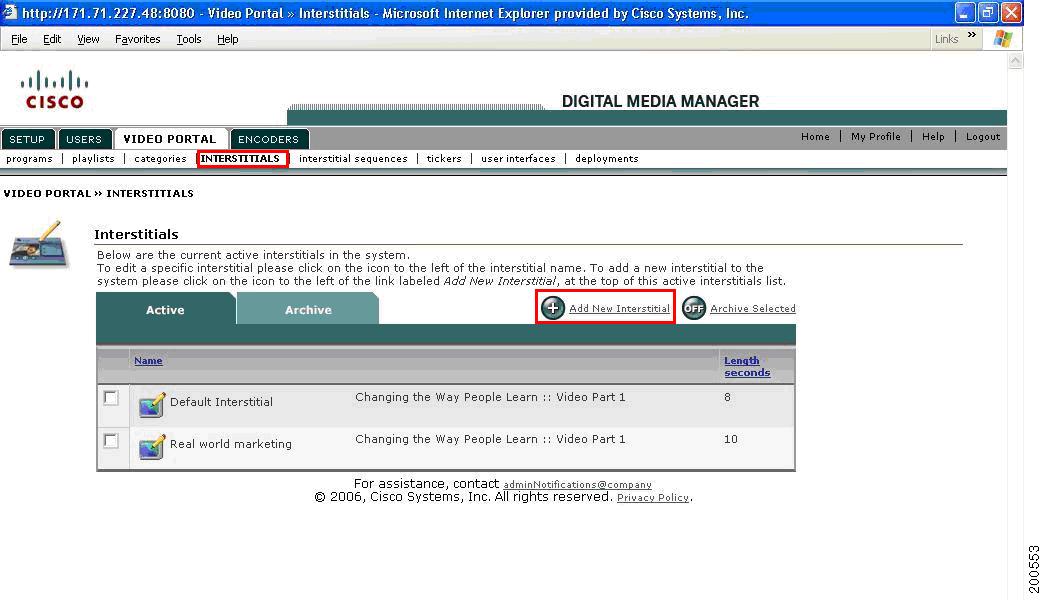The width and height of the screenshot is (1042, 600).
Task: Open the File menu
Action: (19, 39)
